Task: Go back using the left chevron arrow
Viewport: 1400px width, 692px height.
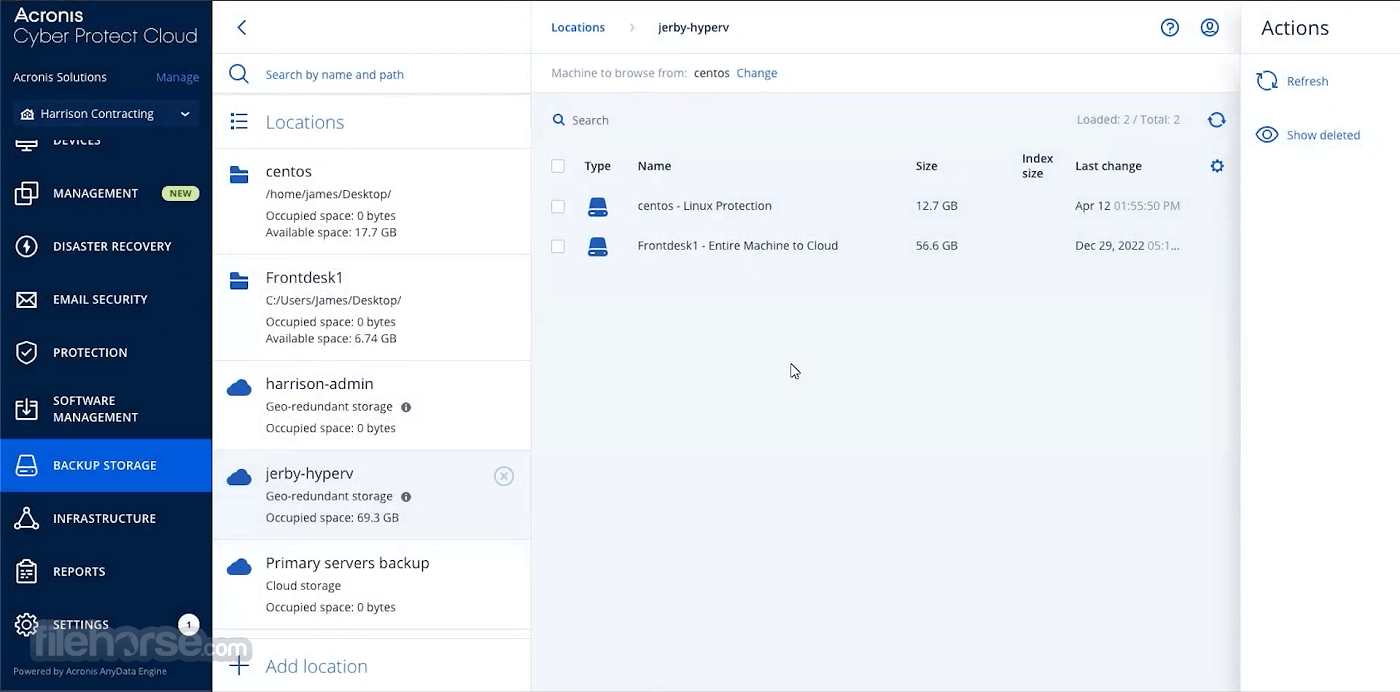Action: [x=241, y=28]
